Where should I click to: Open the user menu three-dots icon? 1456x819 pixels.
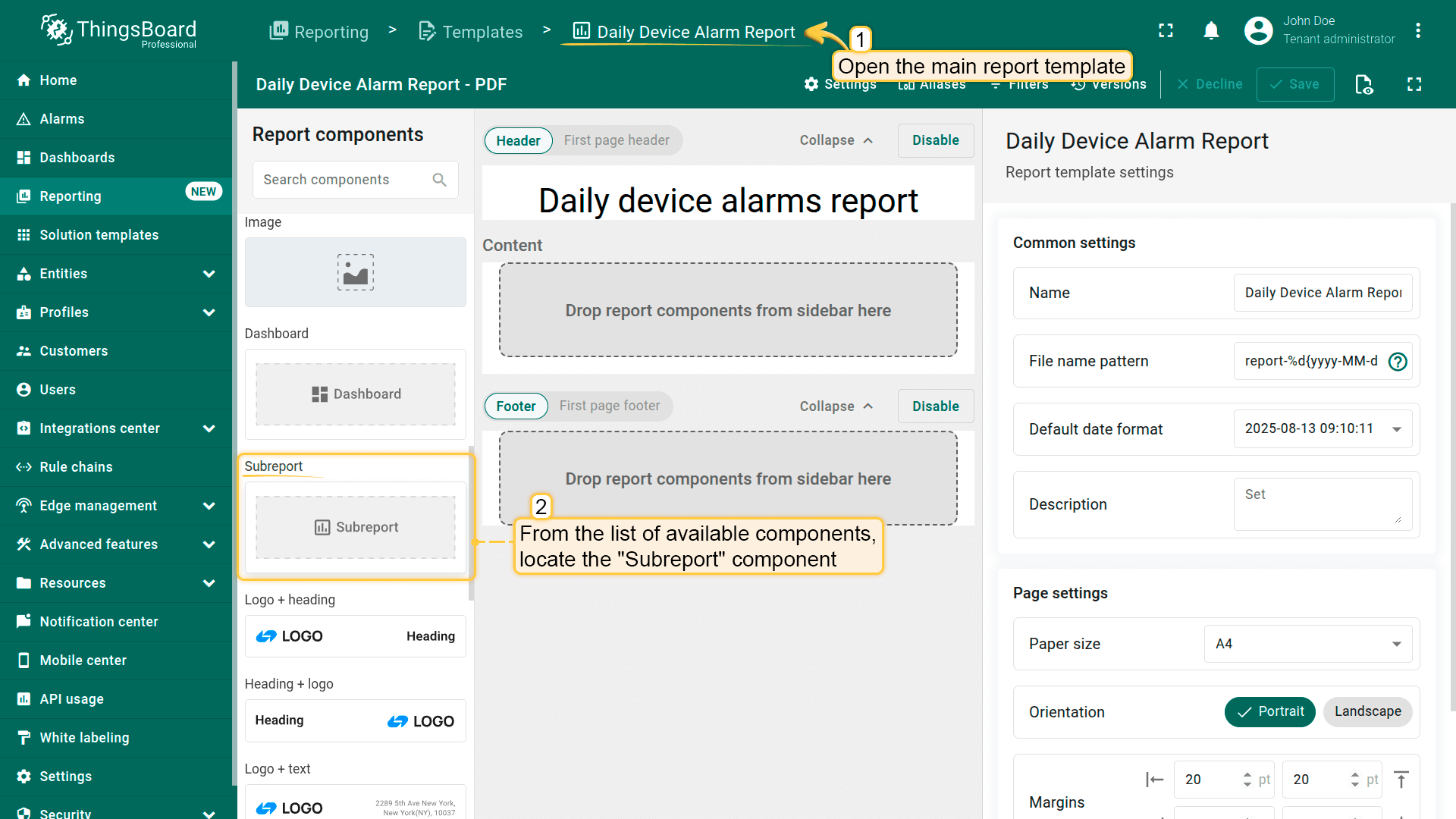(1417, 30)
